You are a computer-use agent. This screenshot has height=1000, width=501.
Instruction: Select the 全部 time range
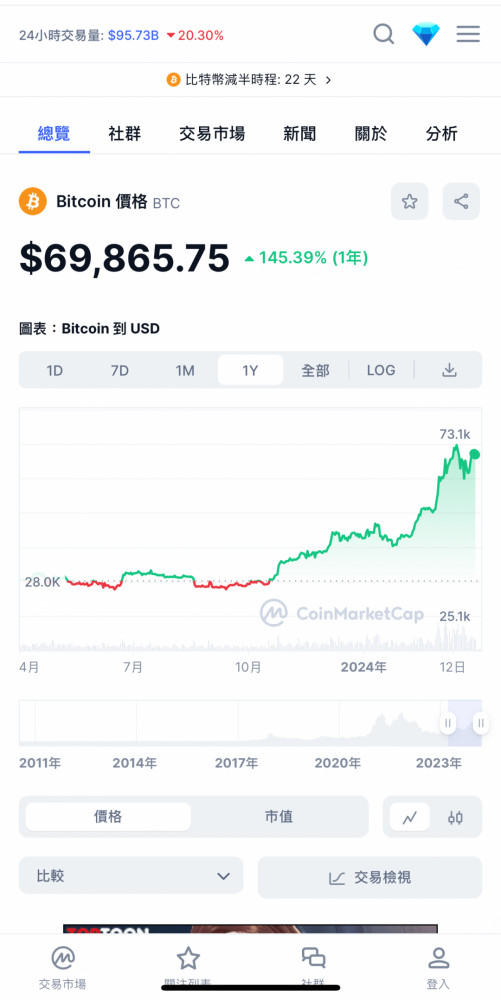(x=315, y=370)
